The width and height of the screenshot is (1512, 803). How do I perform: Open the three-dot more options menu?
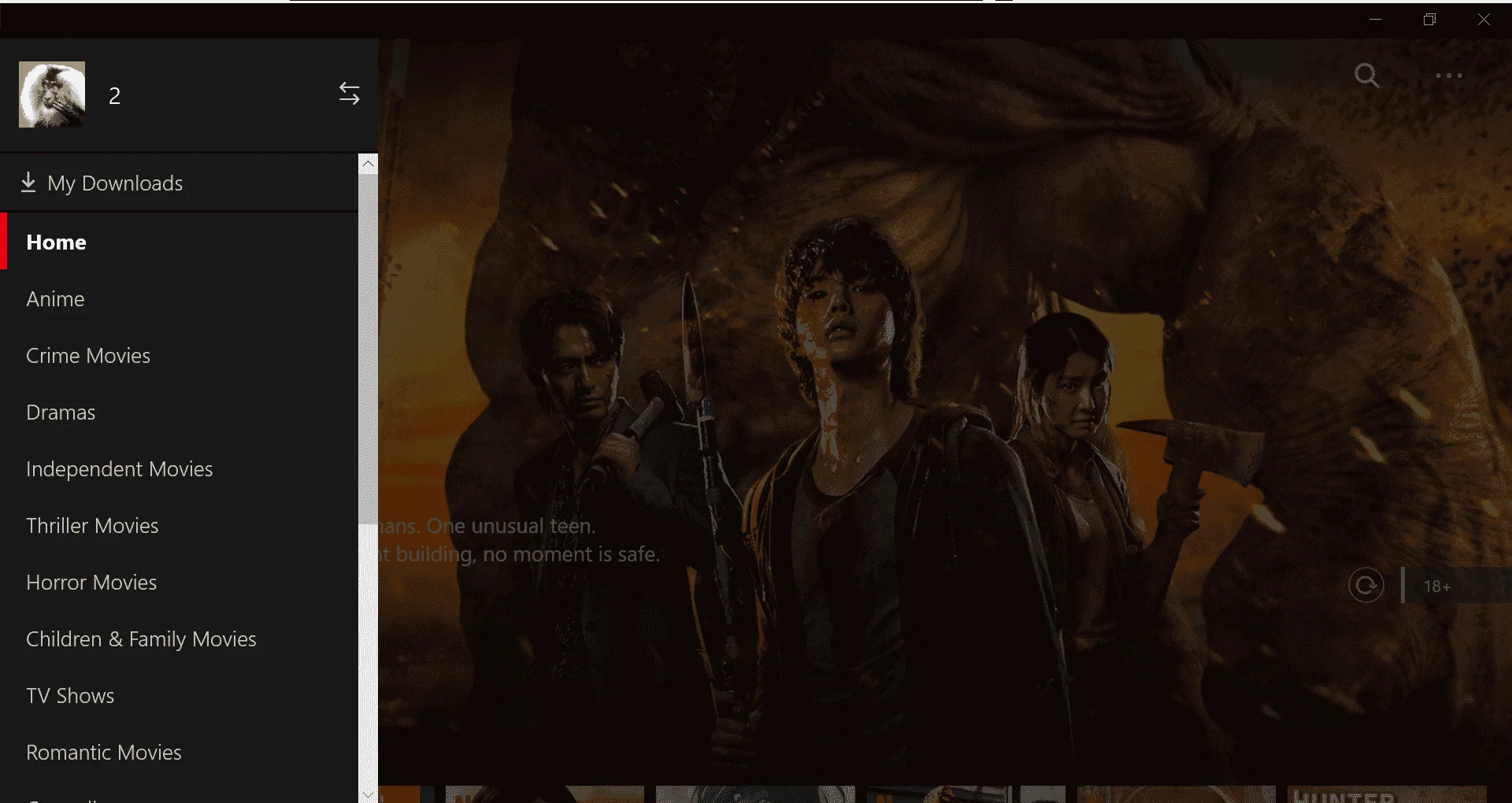[1448, 76]
